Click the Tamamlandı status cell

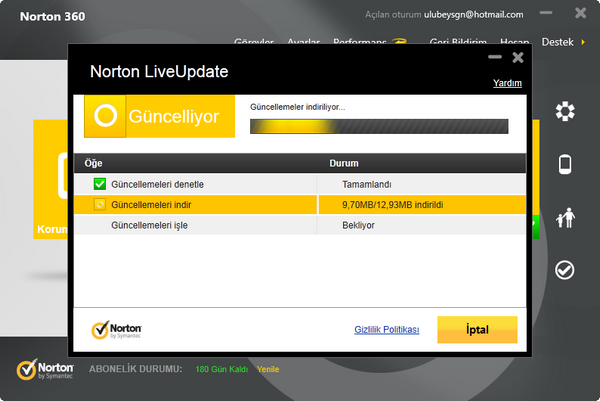coord(367,184)
